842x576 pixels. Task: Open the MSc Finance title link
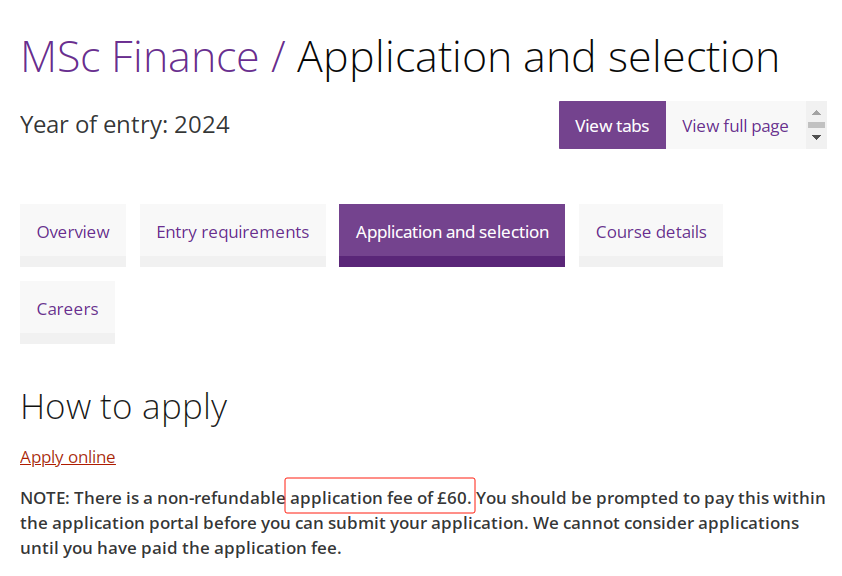tap(140, 57)
